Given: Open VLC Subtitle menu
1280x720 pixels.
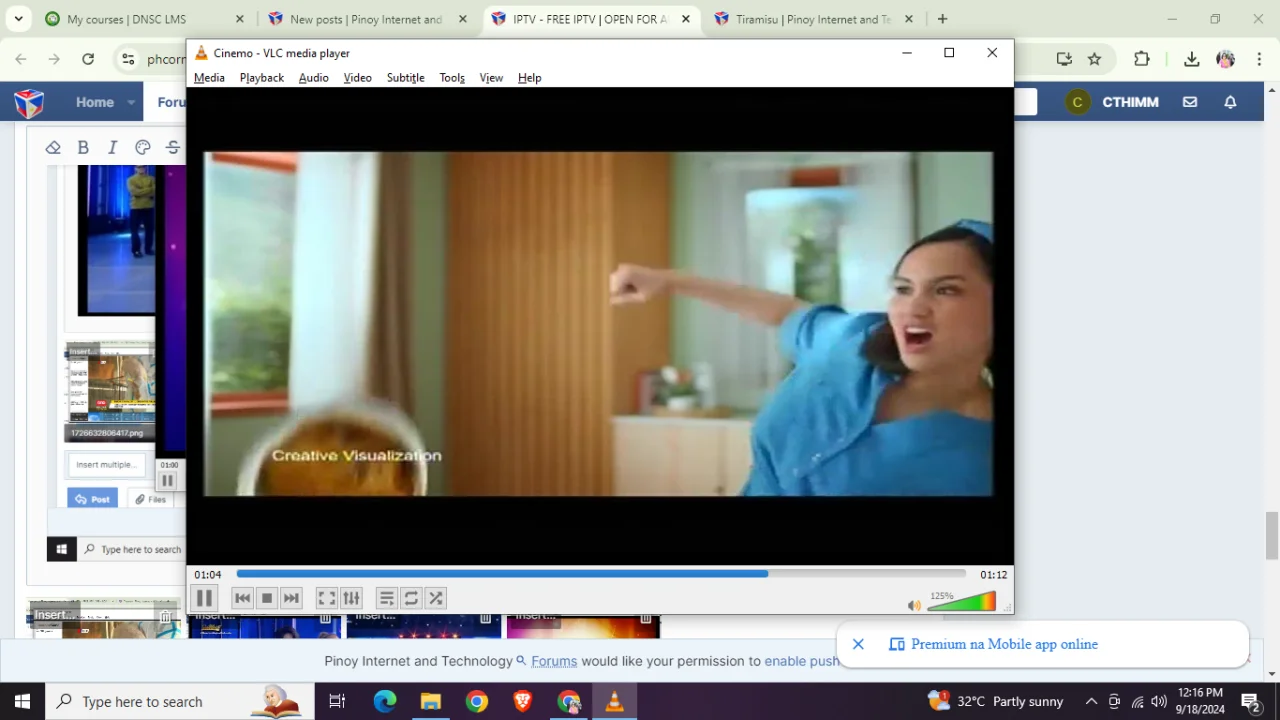Looking at the screenshot, I should click(405, 78).
